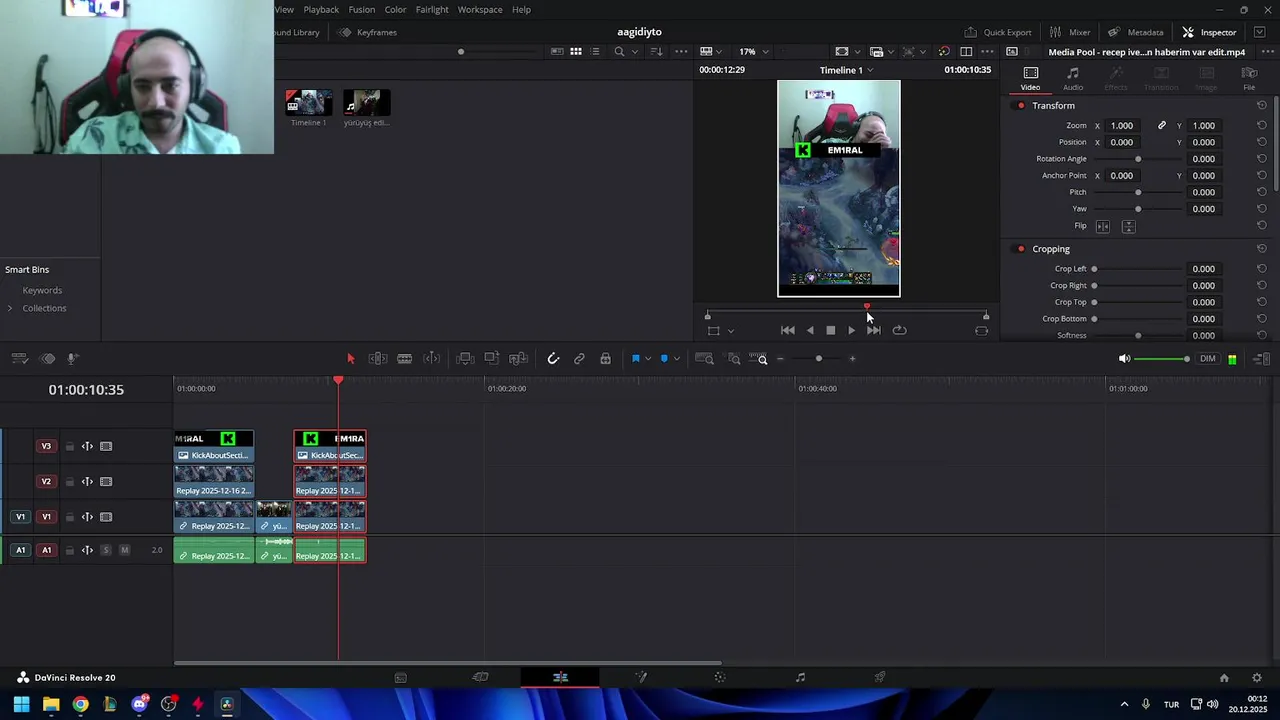This screenshot has height=720, width=1280.
Task: Open the media pool search dropdown arrow
Action: [634, 52]
